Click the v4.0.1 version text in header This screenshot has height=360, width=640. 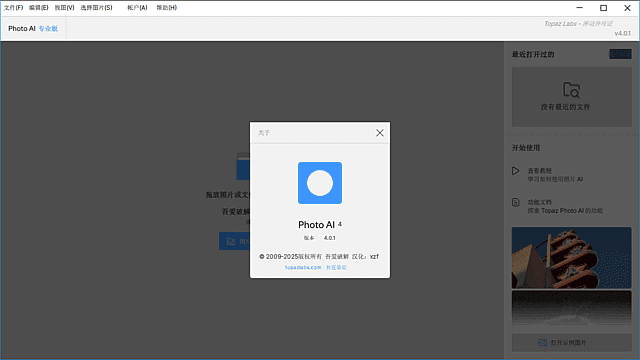(622, 33)
